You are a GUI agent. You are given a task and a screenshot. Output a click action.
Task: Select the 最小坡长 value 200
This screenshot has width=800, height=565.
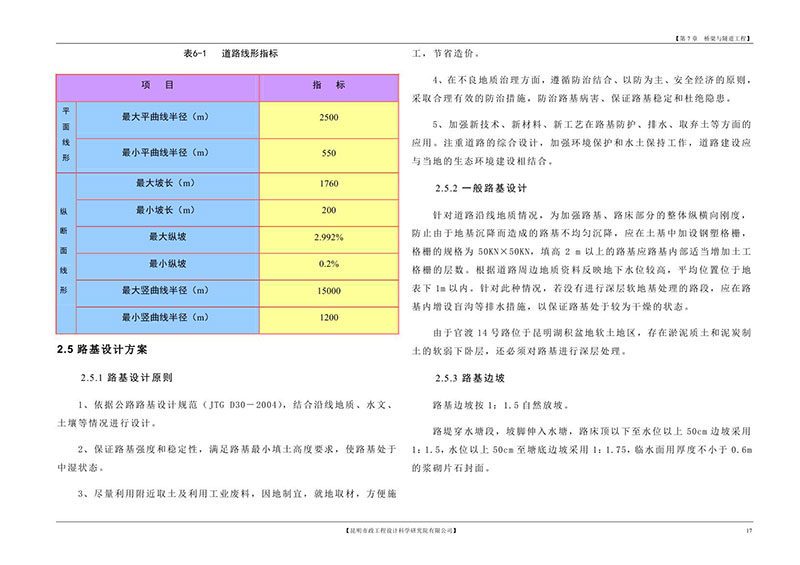pyautogui.click(x=328, y=210)
